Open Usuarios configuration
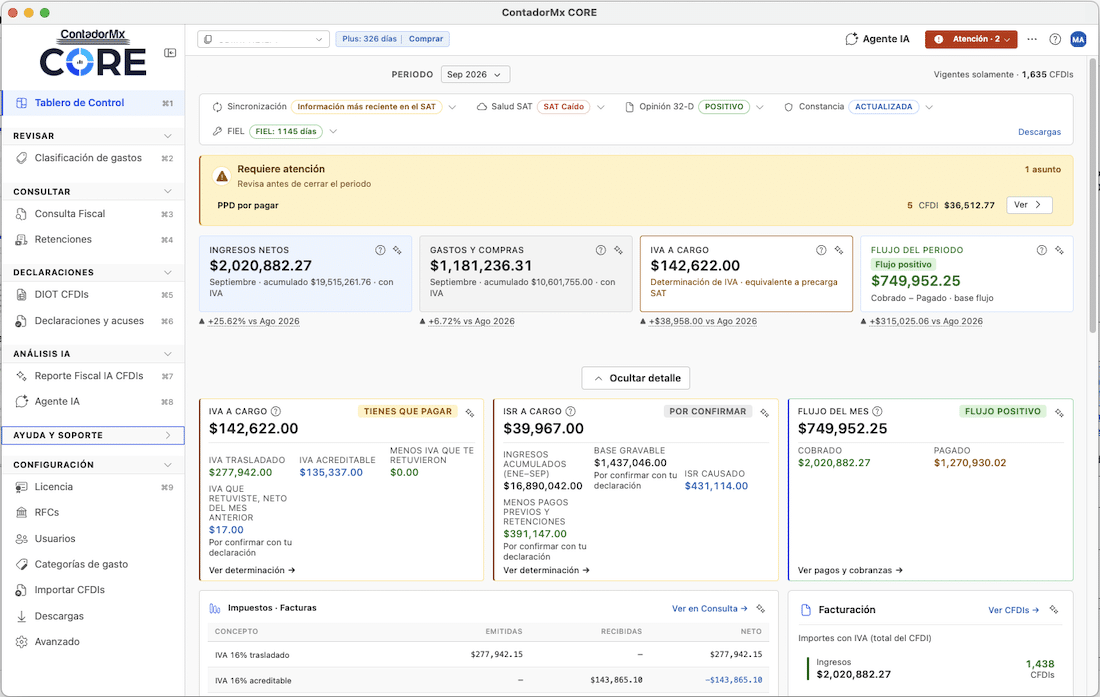Image resolution: width=1100 pixels, height=697 pixels. [93, 539]
